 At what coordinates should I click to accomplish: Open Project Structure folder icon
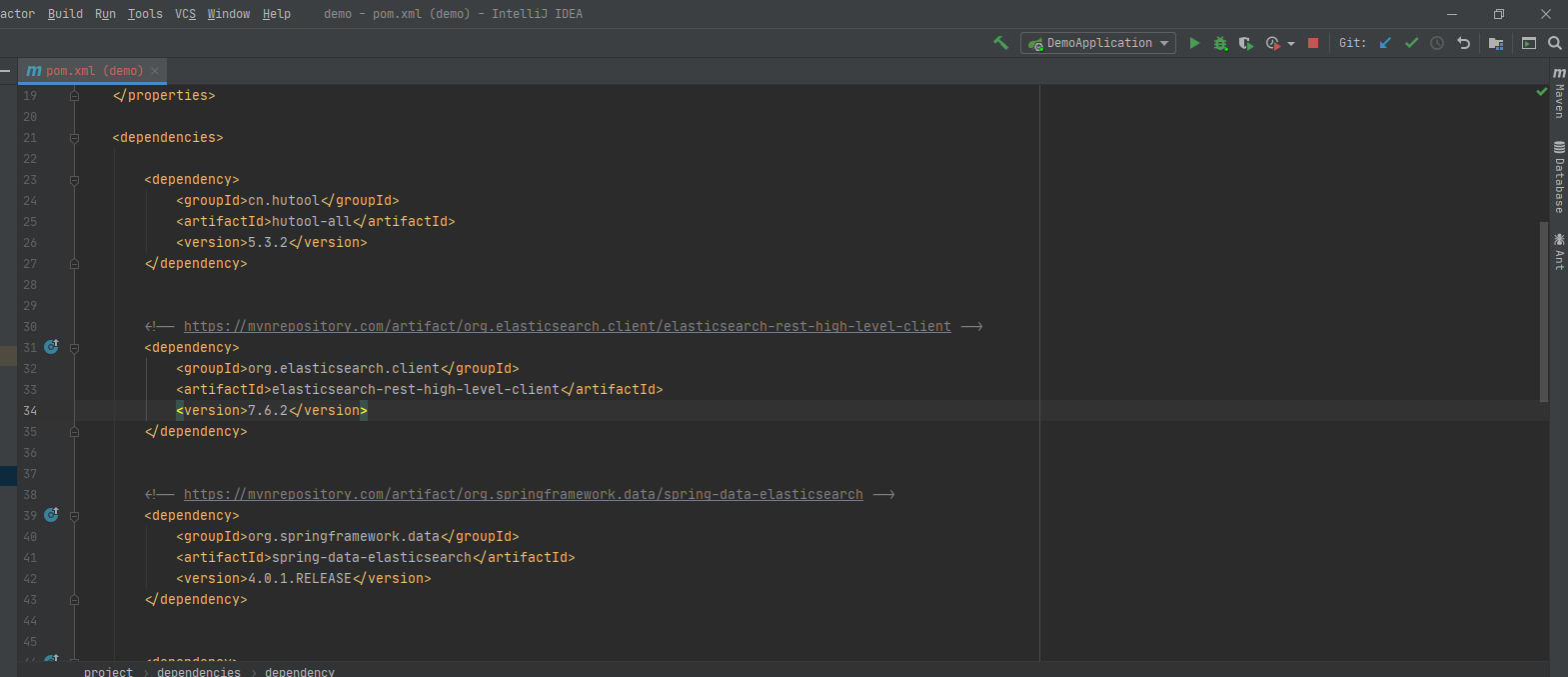tap(1496, 43)
